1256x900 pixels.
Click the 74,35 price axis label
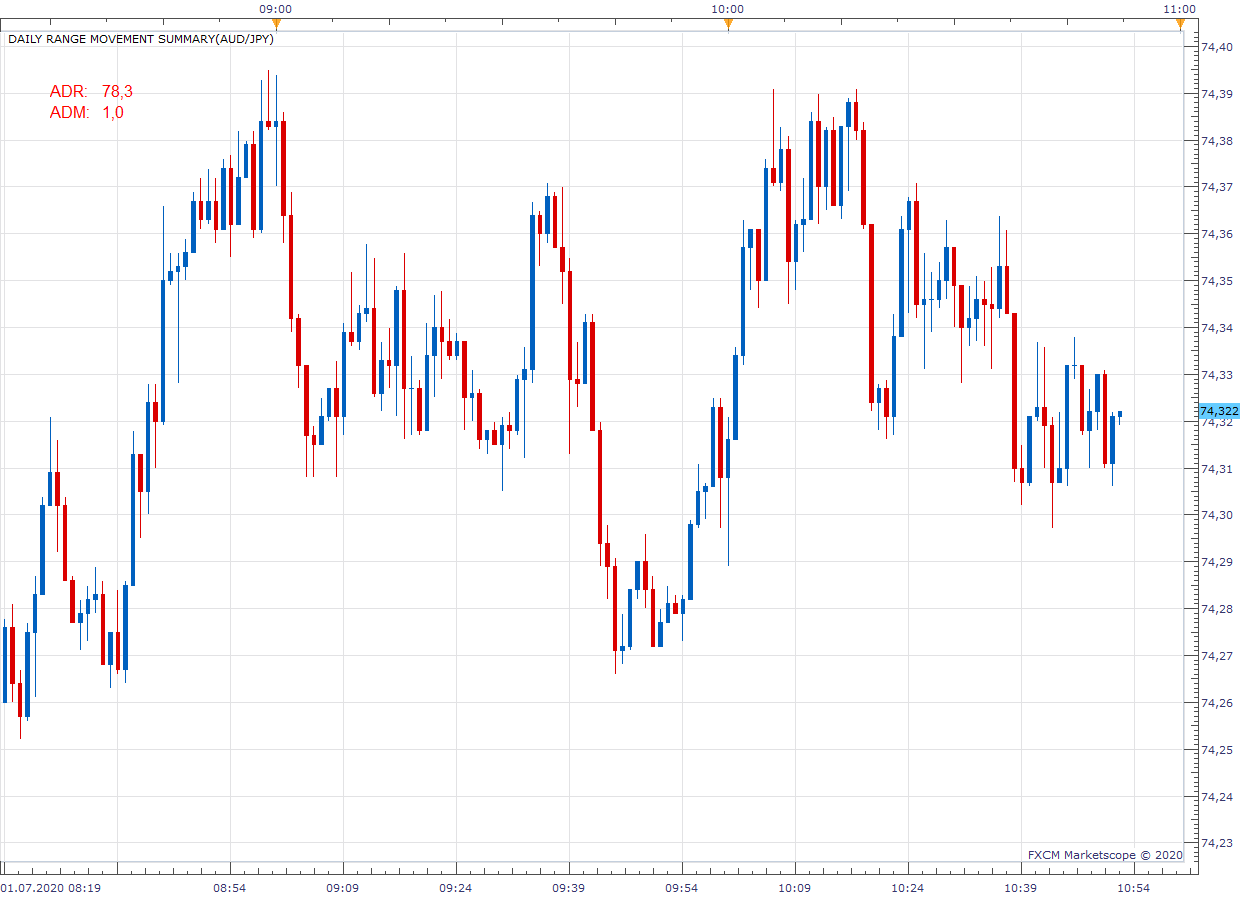(x=1216, y=281)
